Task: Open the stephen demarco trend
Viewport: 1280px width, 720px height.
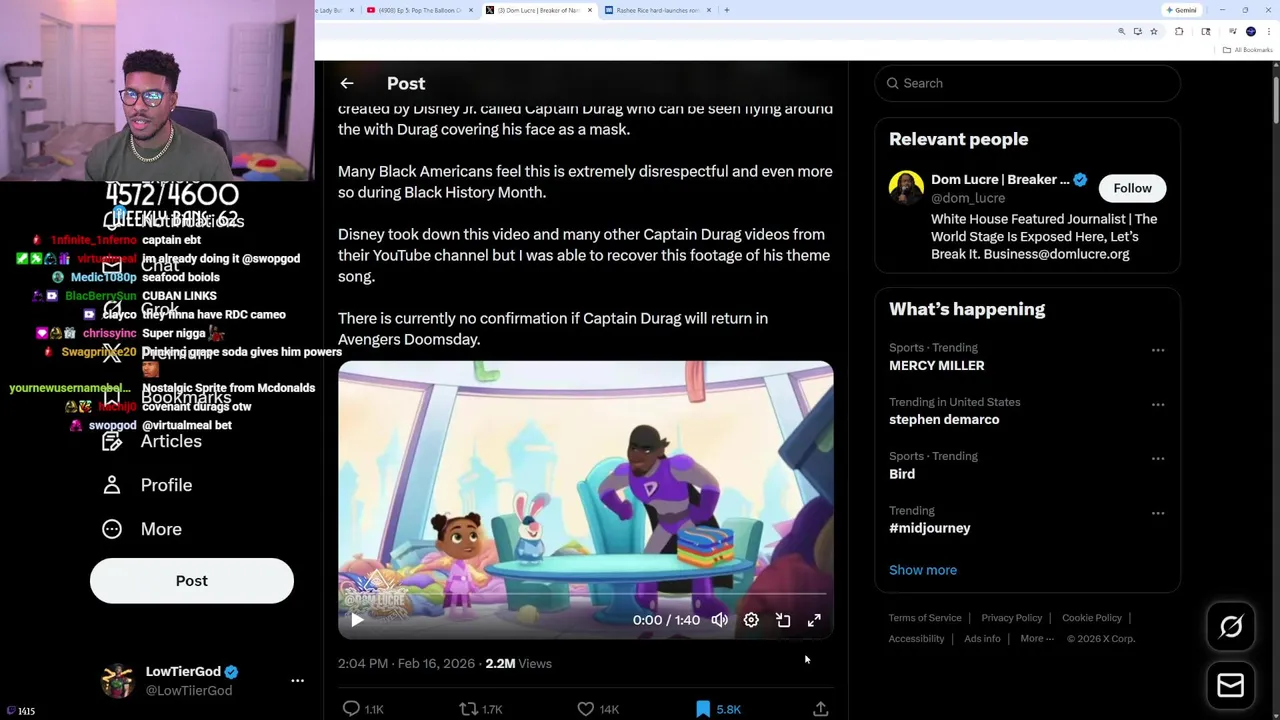Action: pos(944,420)
